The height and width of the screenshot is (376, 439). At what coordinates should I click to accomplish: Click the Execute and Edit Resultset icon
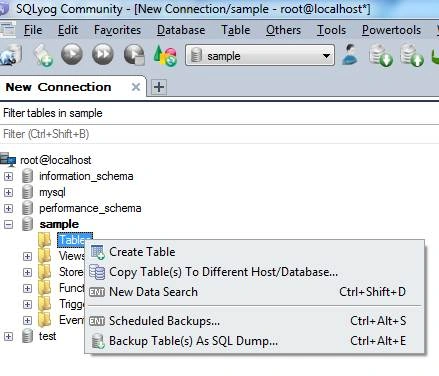click(134, 55)
